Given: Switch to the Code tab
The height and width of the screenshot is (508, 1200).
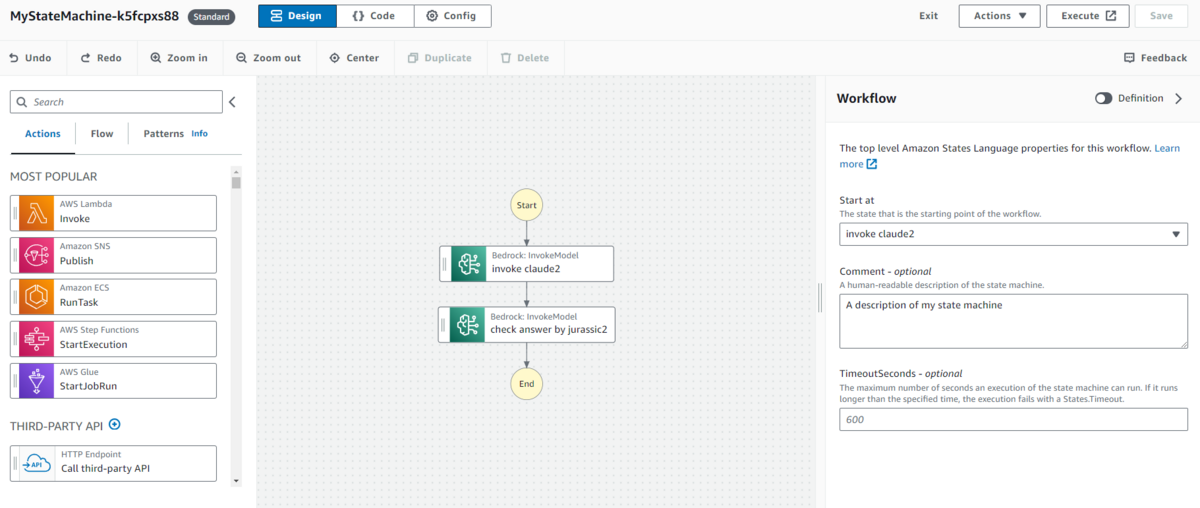Looking at the screenshot, I should 374,16.
